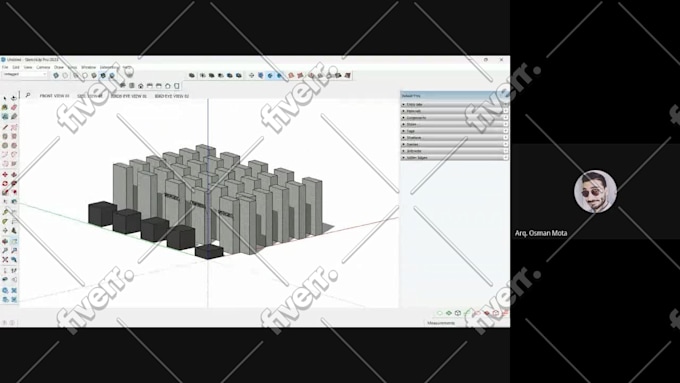Switch to Iso standard view icon

click(123, 85)
